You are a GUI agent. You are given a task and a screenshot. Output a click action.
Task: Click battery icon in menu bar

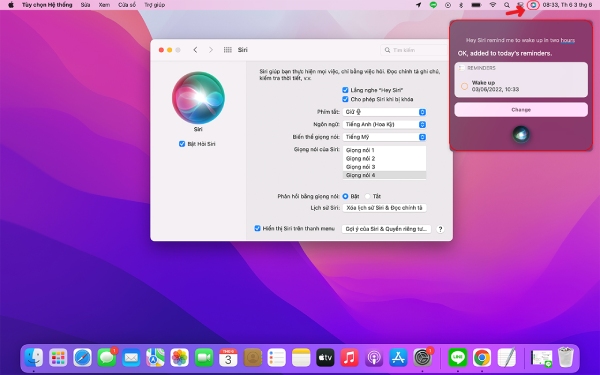click(476, 5)
